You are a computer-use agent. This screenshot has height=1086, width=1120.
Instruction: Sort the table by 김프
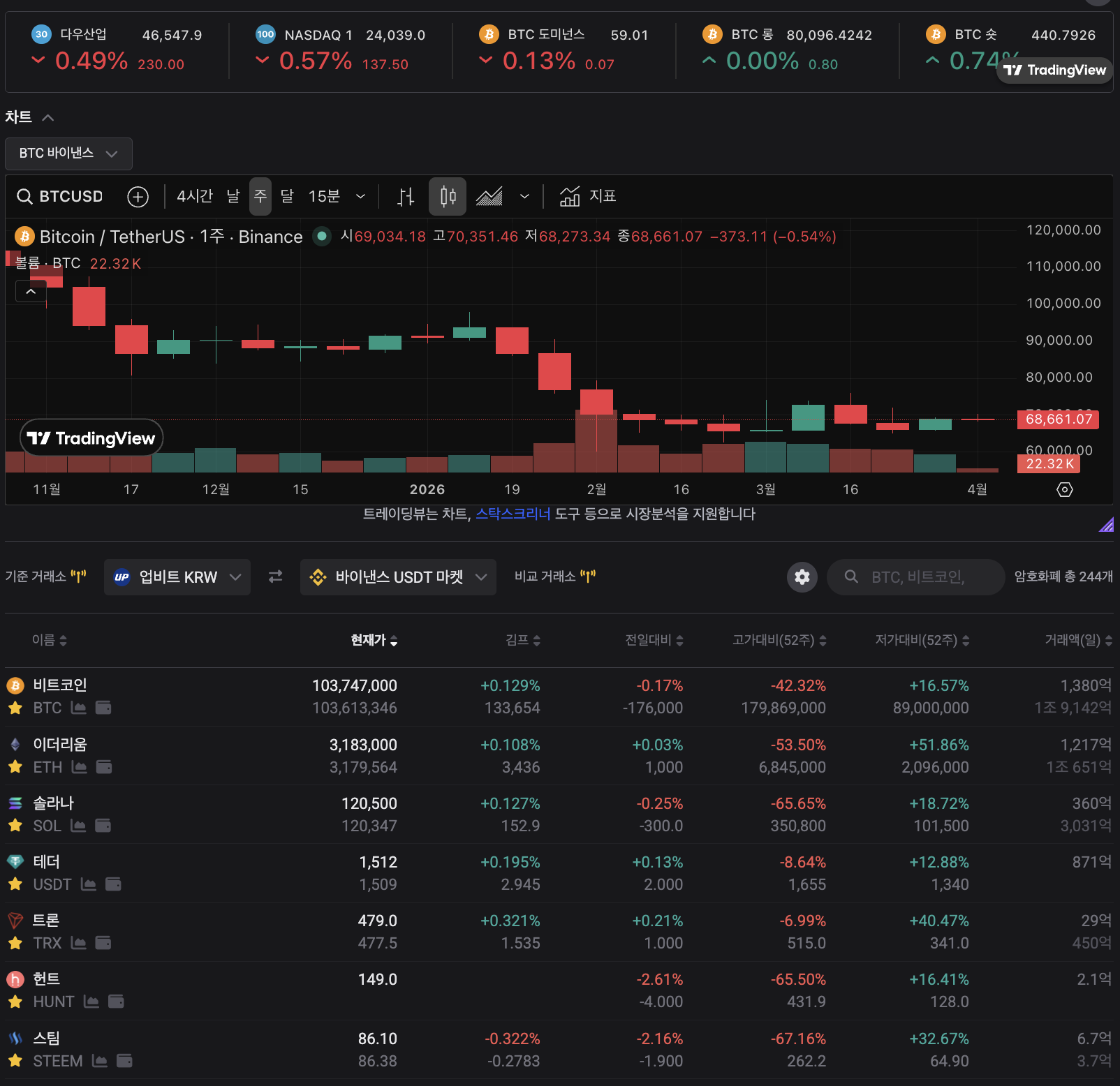523,640
